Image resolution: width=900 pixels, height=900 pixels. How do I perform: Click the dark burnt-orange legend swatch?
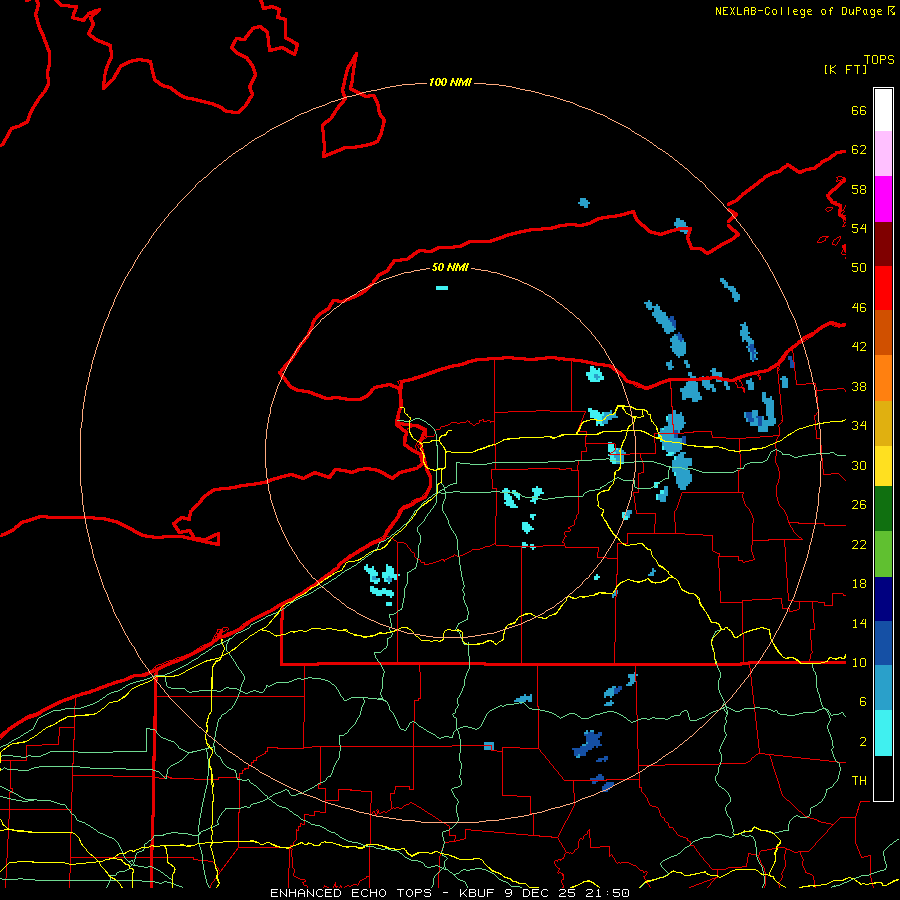883,332
